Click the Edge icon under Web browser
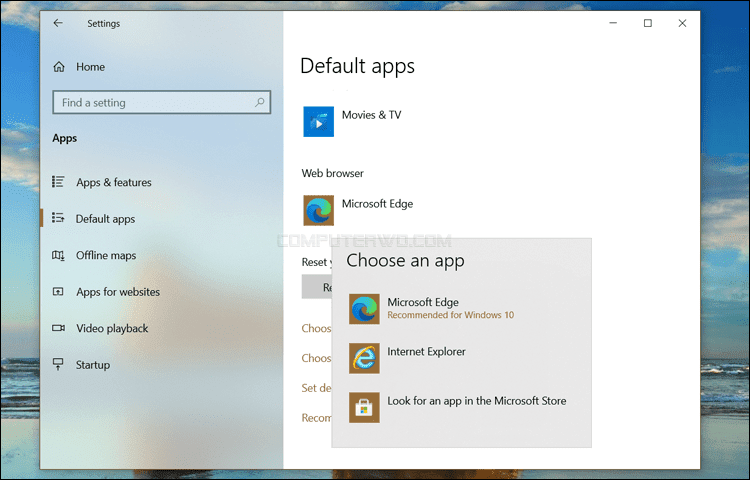Image resolution: width=750 pixels, height=480 pixels. pos(319,210)
